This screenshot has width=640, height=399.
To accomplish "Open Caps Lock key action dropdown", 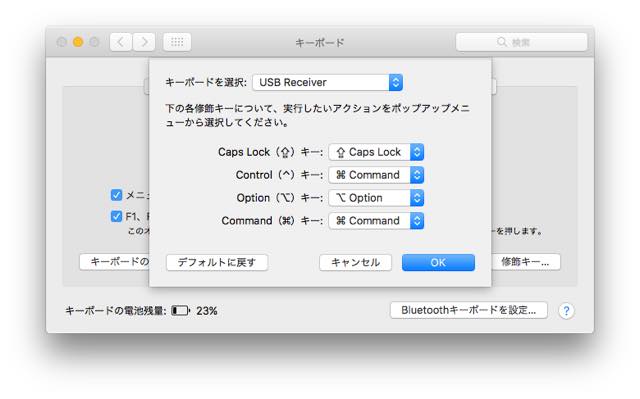I will pos(376,152).
